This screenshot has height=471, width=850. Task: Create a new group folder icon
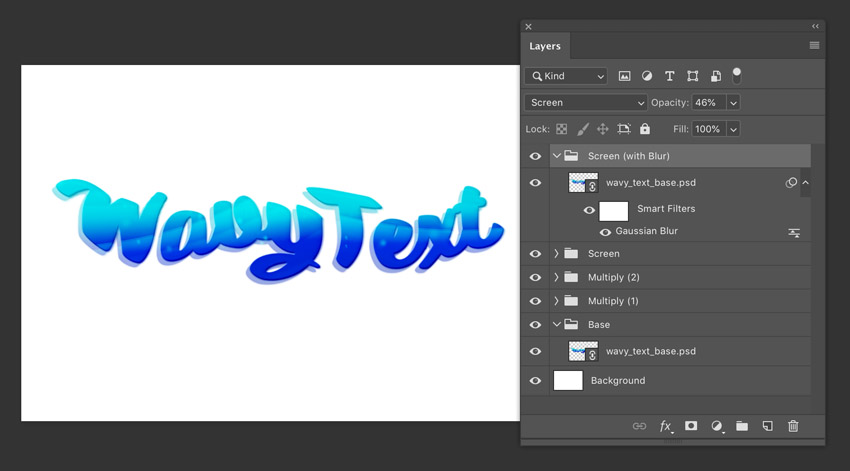[742, 426]
